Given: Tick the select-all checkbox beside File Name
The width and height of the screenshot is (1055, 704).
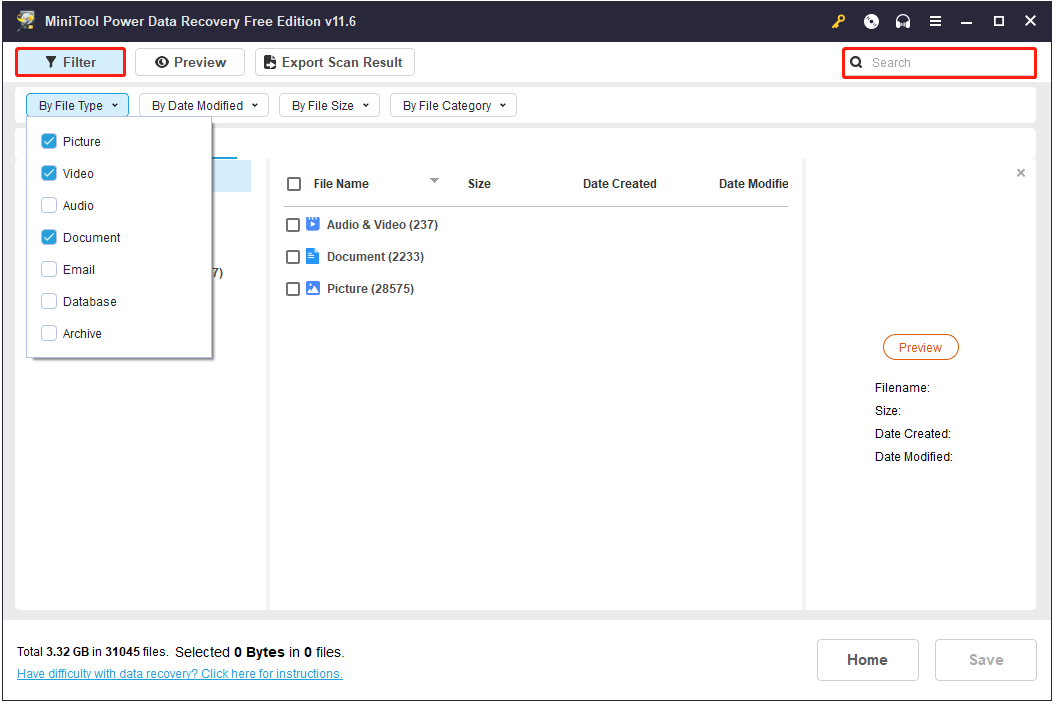Looking at the screenshot, I should [x=294, y=184].
